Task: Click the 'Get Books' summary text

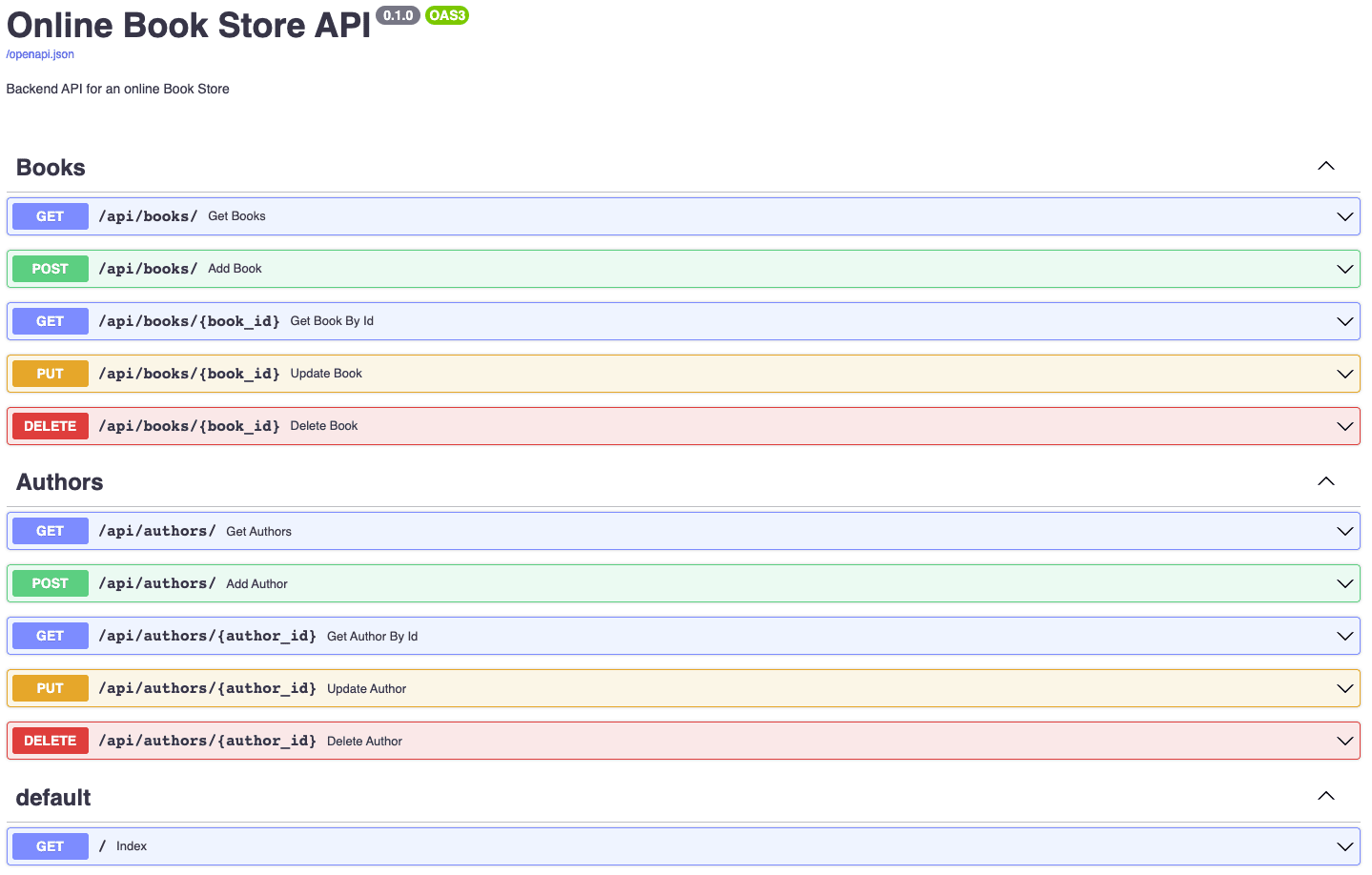Action: point(236,216)
